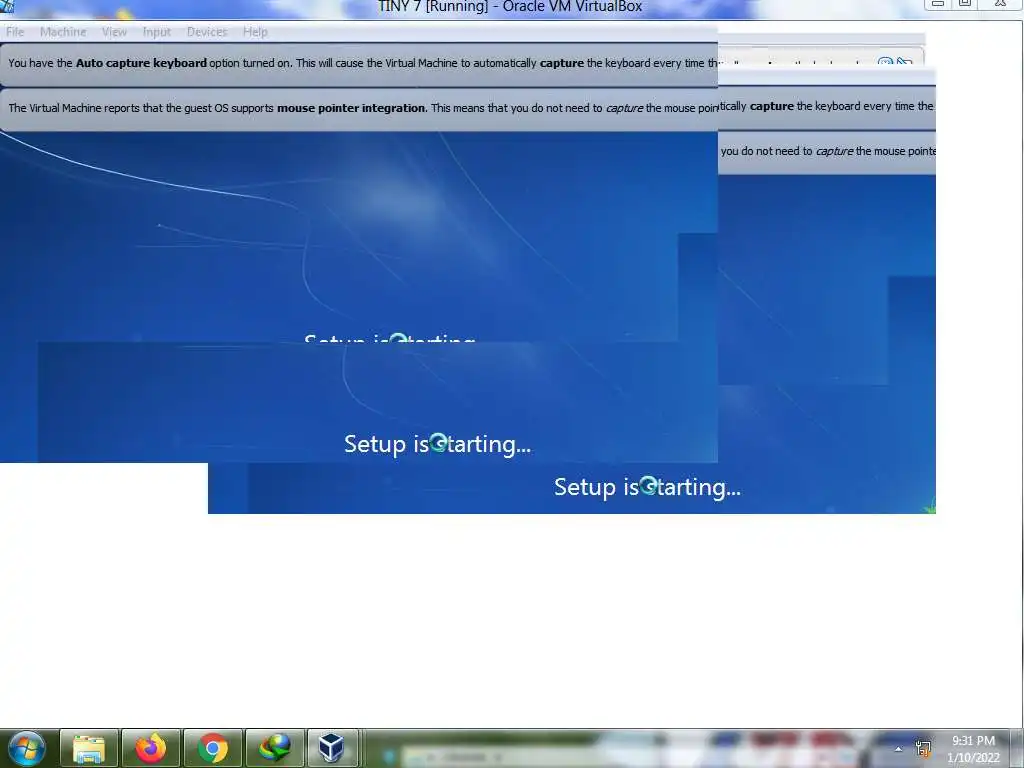Image resolution: width=1024 pixels, height=768 pixels.
Task: Click the Windows Start orb
Action: pyautogui.click(x=26, y=748)
